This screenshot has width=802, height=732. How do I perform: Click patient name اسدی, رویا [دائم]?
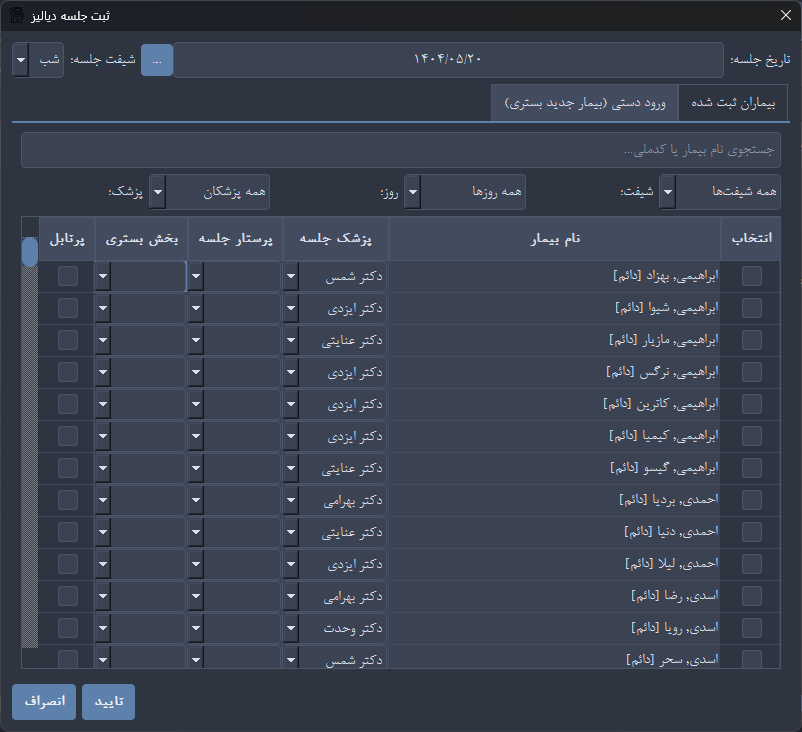[x=675, y=628]
